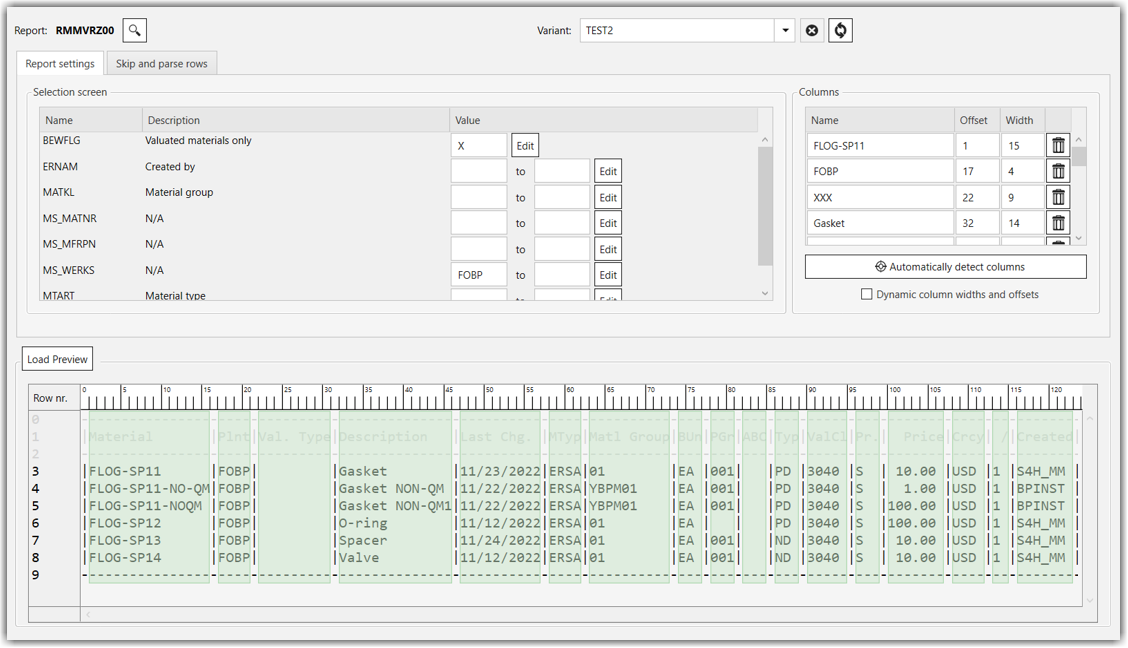Screen dimensions: 1128x648
Task: Click the Load Preview button
Action: pos(58,360)
